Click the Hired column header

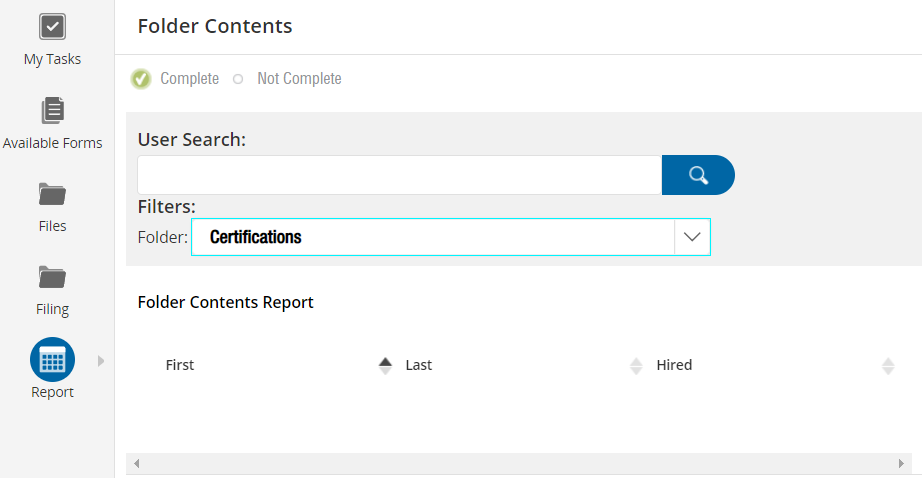(674, 365)
